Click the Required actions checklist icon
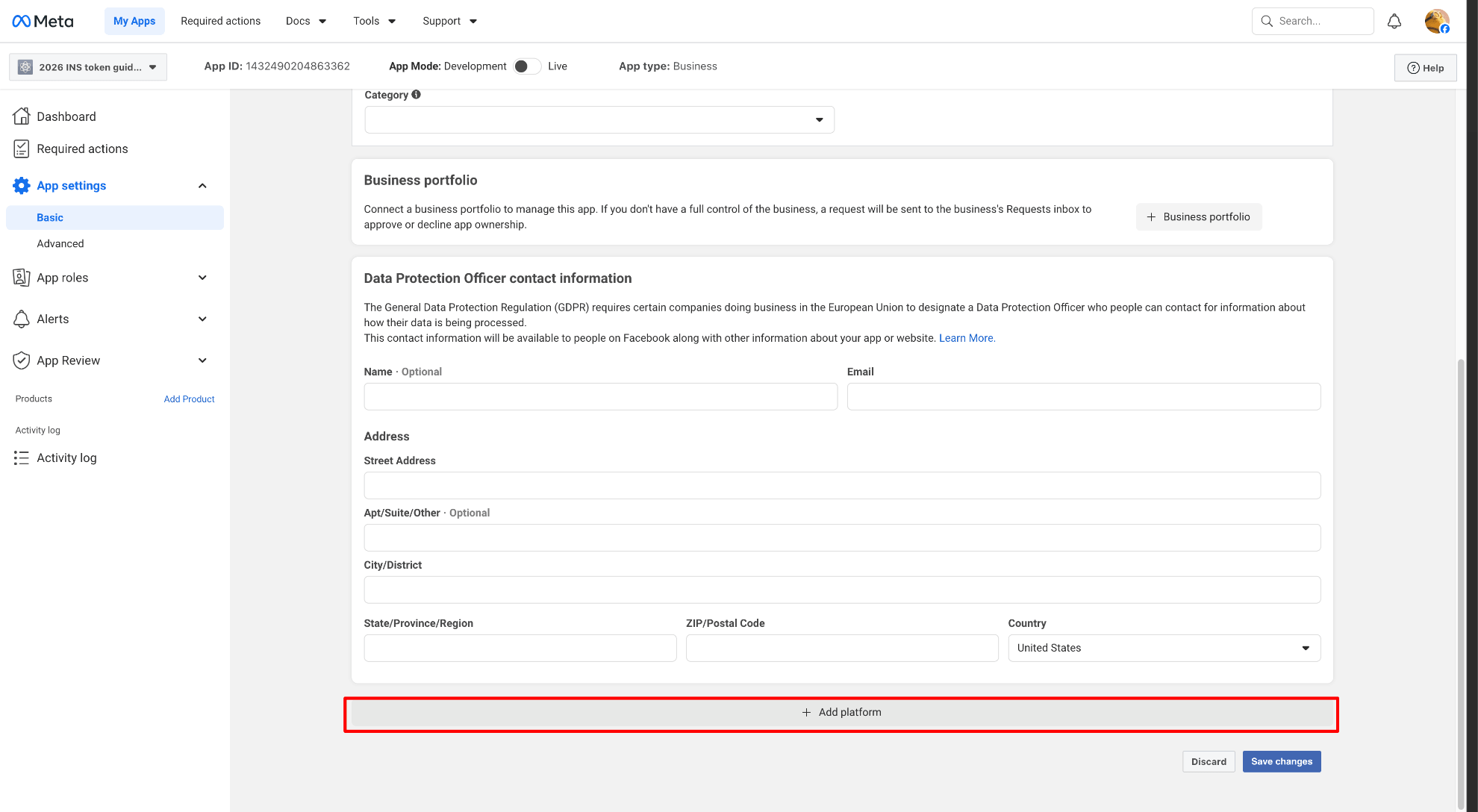The height and width of the screenshot is (812, 1478). (x=22, y=149)
